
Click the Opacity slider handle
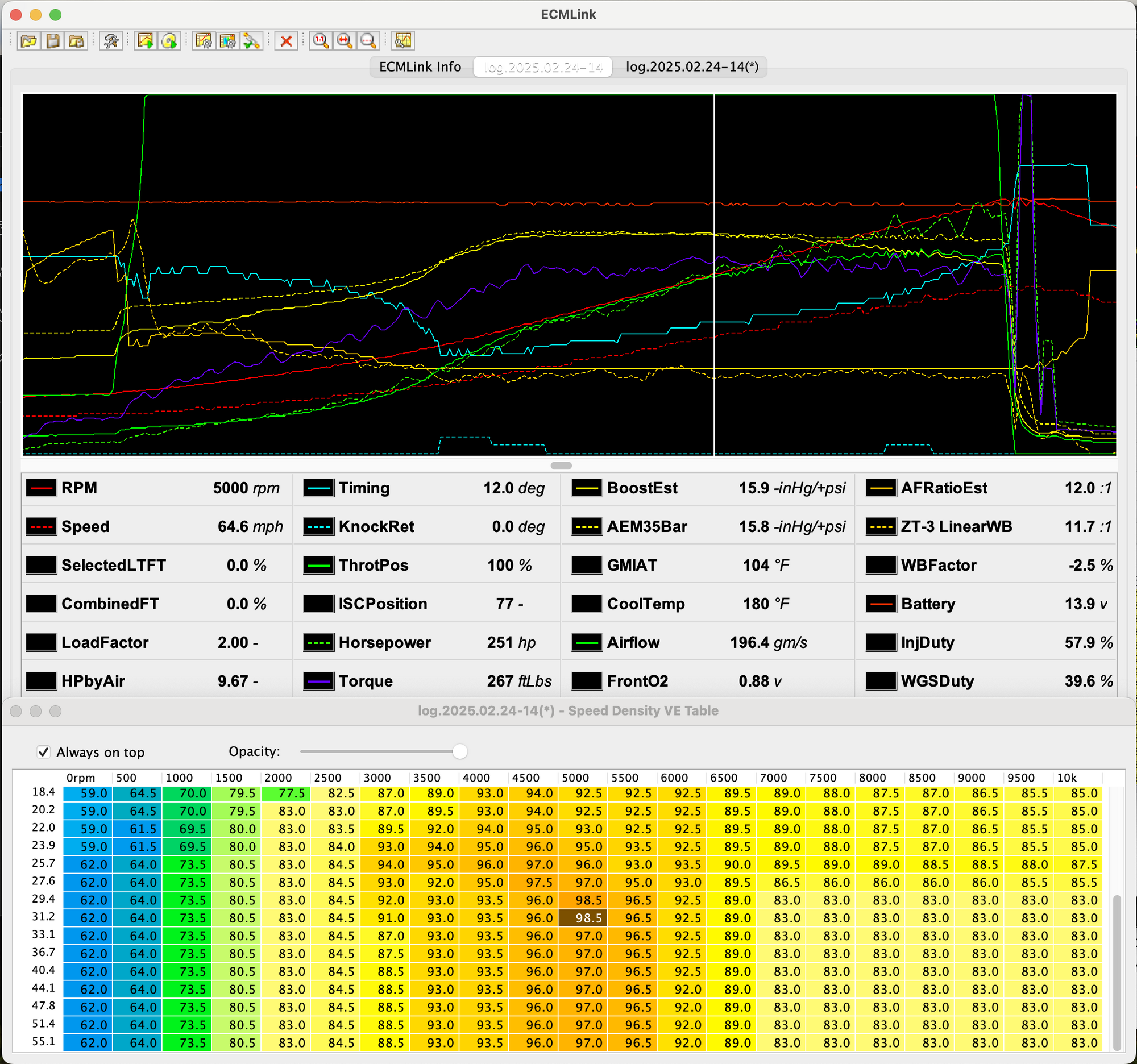pos(460,751)
